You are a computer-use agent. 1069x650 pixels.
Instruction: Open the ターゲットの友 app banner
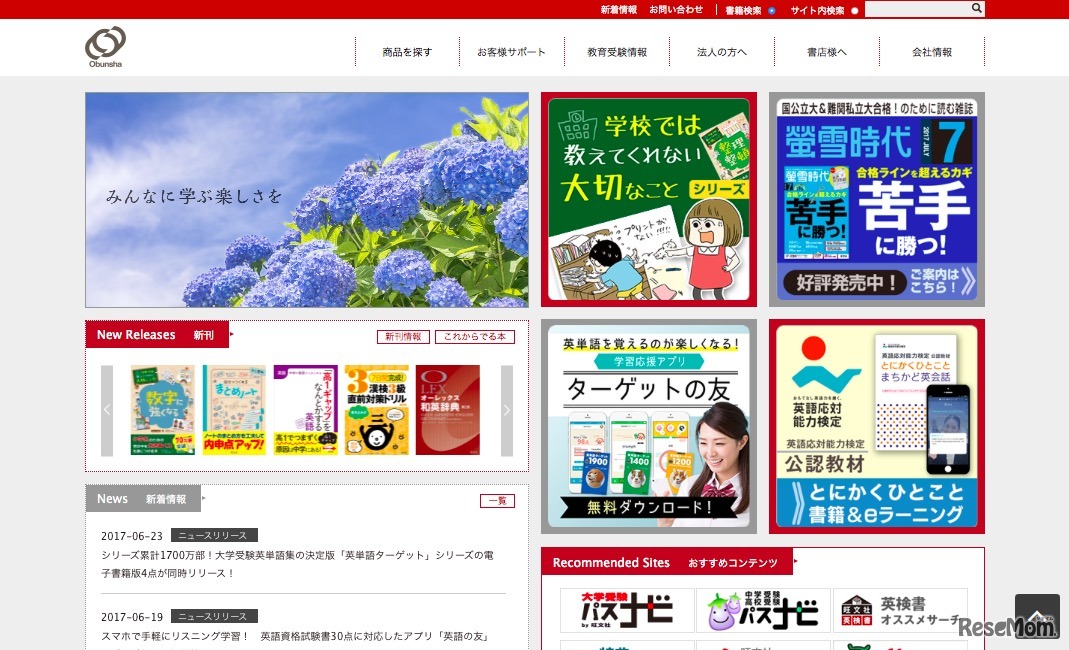click(x=648, y=426)
